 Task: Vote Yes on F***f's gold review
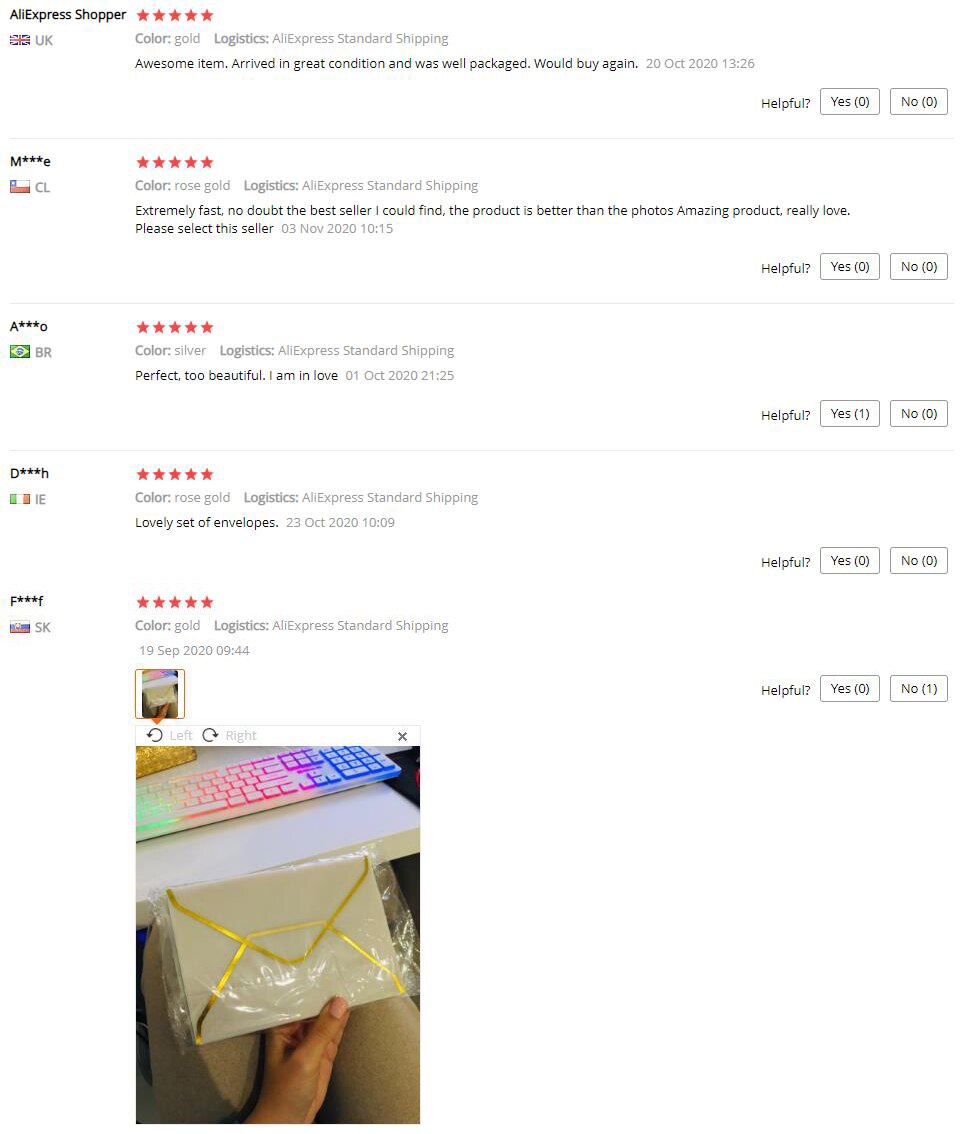click(850, 688)
